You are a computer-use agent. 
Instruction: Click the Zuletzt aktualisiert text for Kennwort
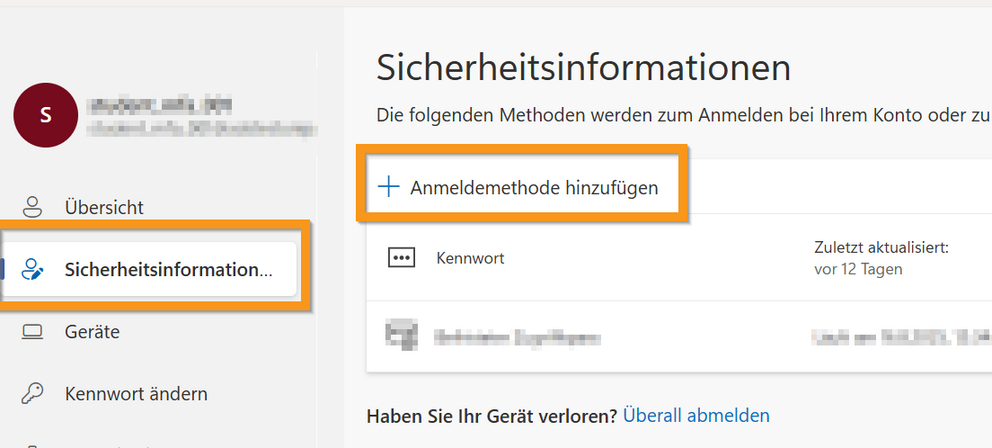tap(880, 247)
